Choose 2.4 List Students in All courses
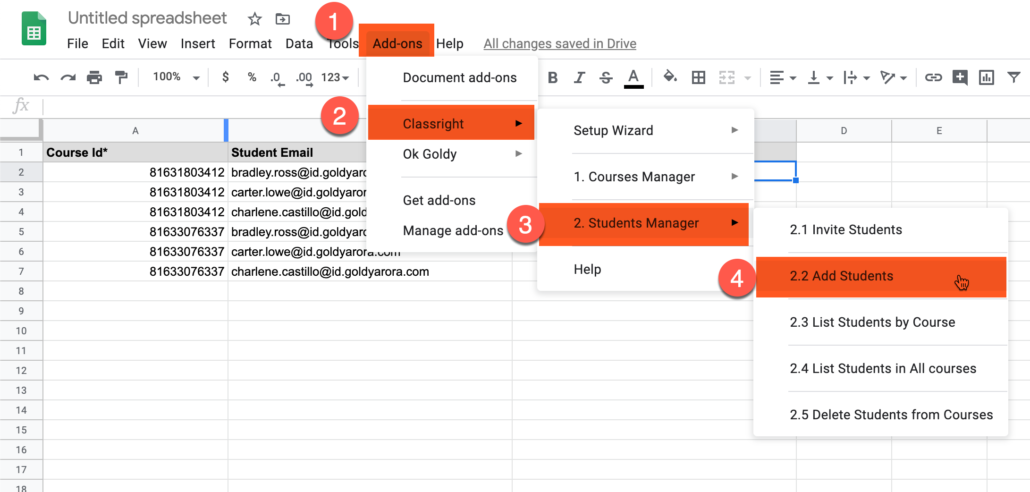This screenshot has height=492, width=1030. [x=880, y=369]
